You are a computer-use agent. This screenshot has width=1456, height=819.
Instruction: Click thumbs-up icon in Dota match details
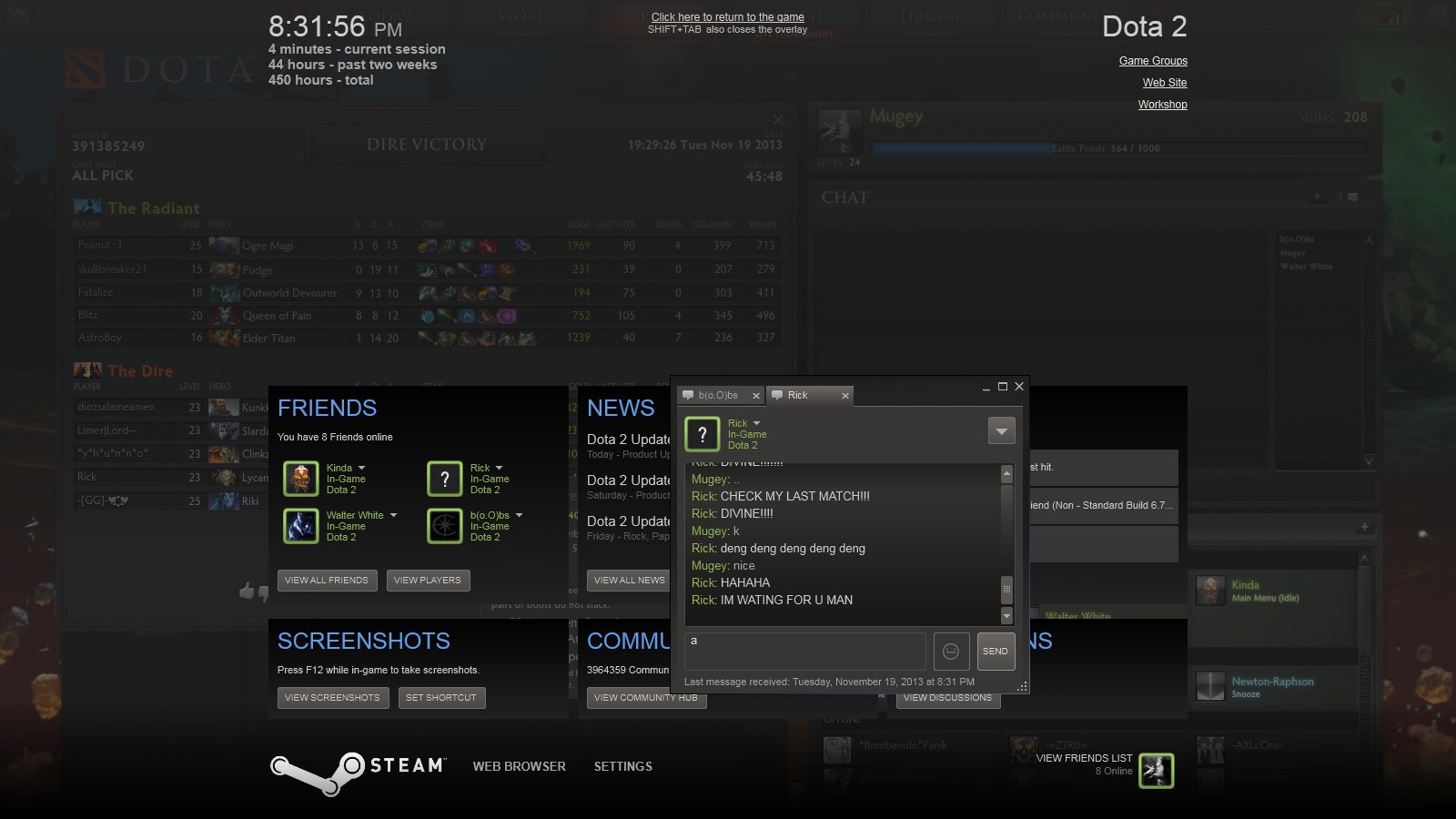pos(247,591)
